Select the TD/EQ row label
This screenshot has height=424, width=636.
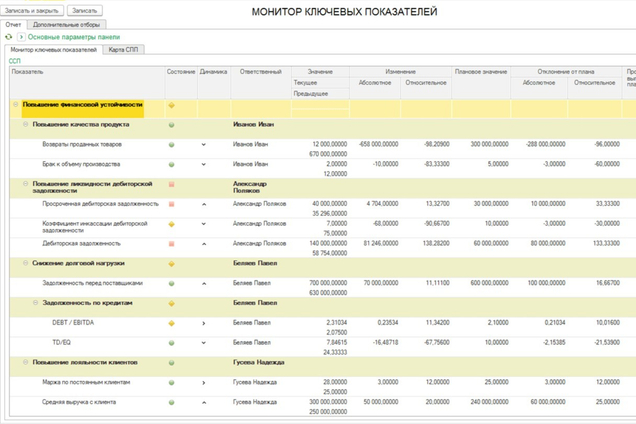click(x=61, y=342)
